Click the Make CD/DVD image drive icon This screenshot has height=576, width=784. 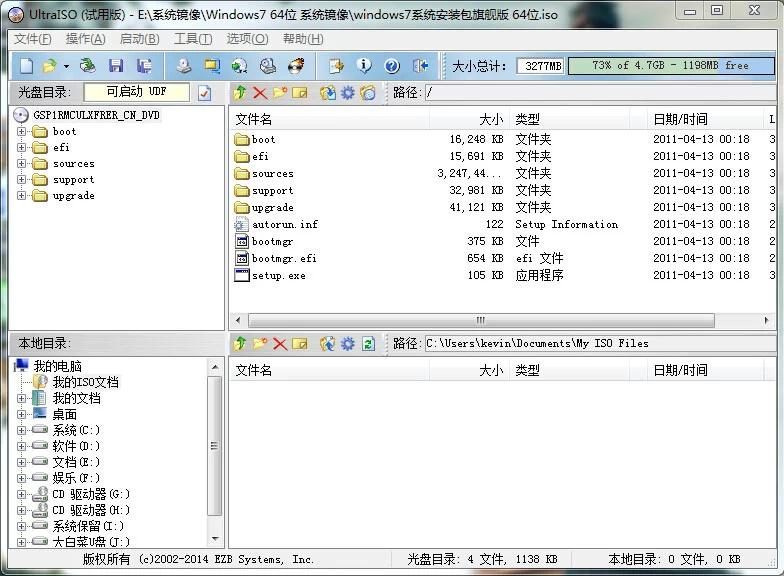184,66
